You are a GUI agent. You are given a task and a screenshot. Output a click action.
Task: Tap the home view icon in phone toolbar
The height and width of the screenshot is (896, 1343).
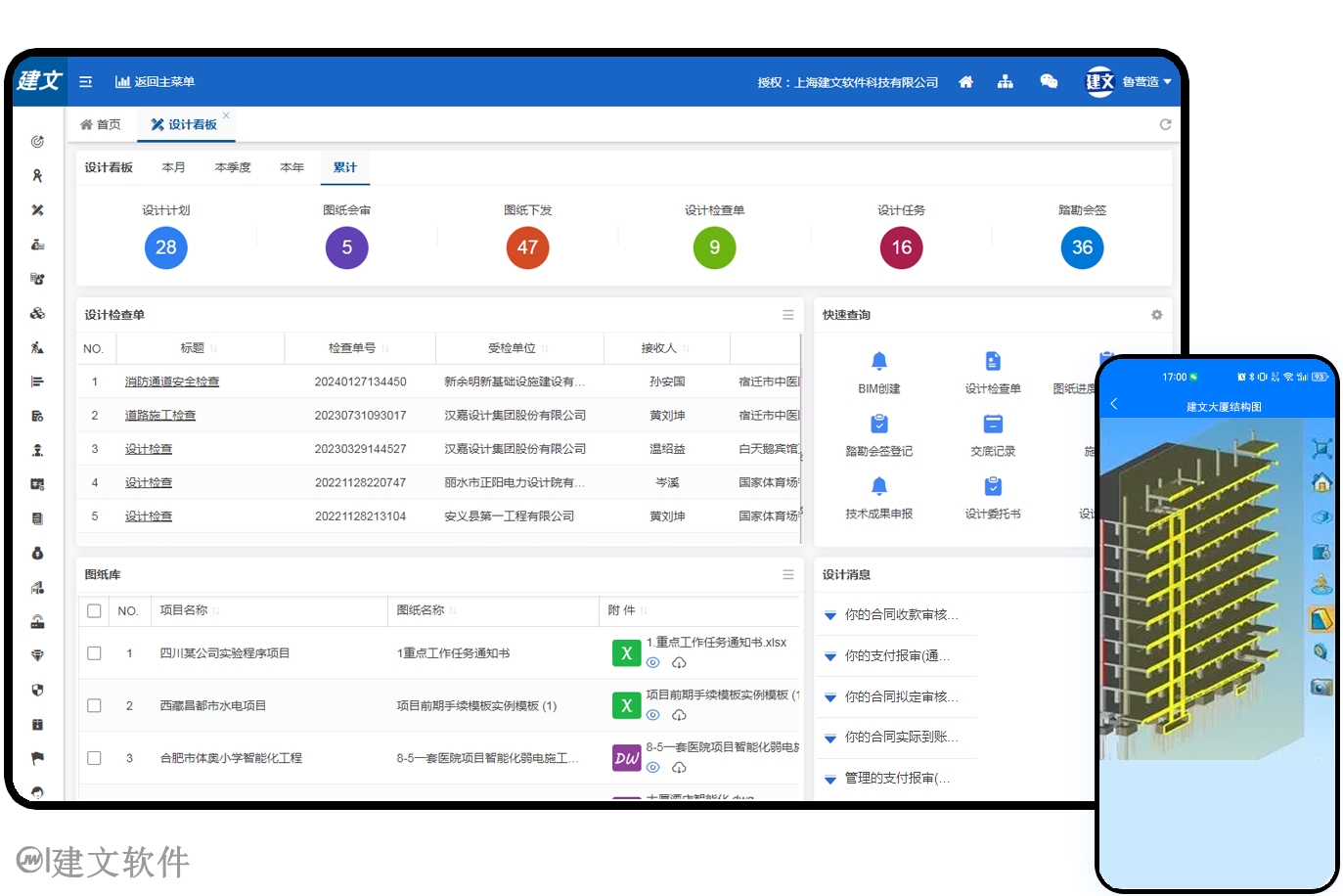[x=1321, y=482]
